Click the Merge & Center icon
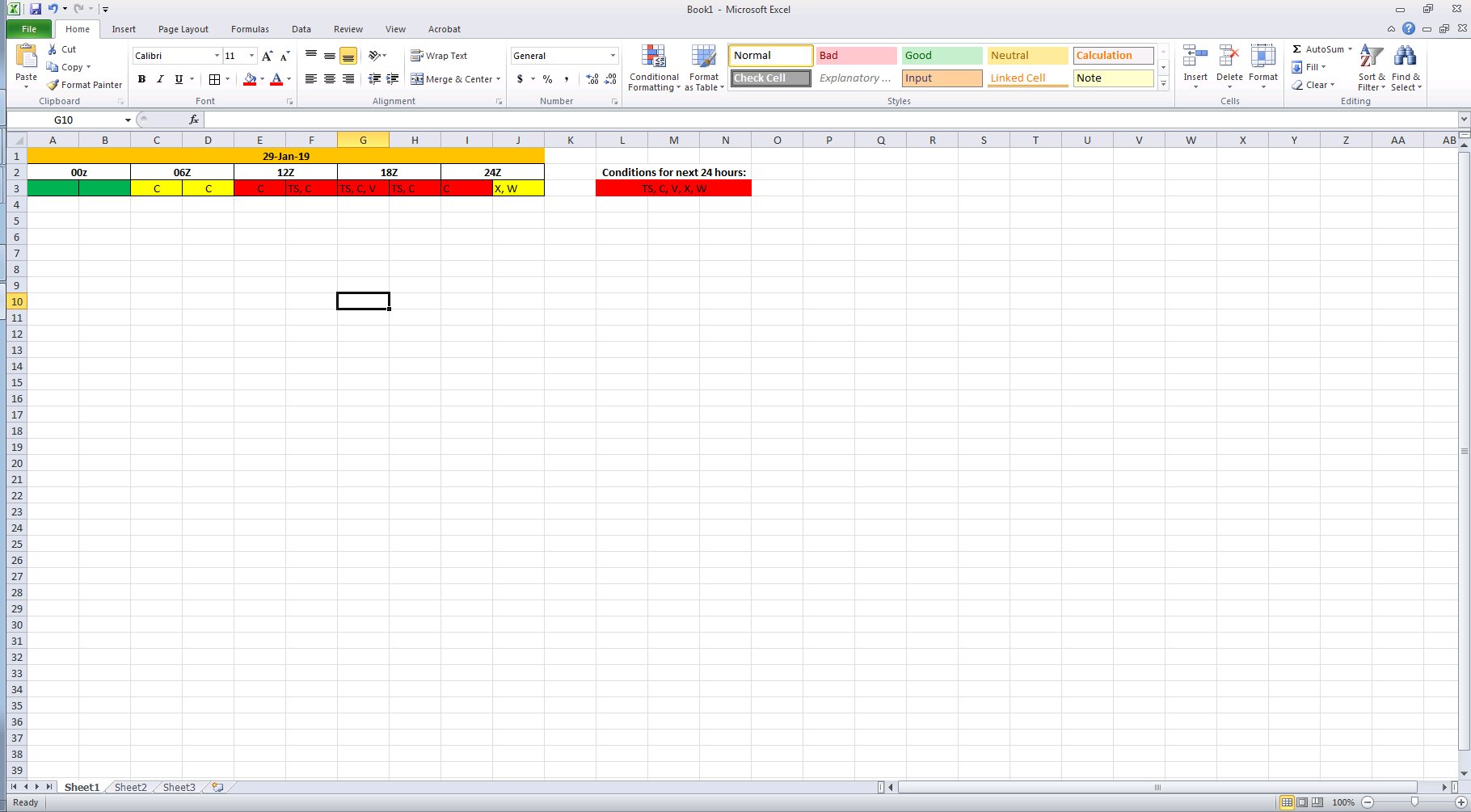Image resolution: width=1471 pixels, height=812 pixels. click(417, 79)
